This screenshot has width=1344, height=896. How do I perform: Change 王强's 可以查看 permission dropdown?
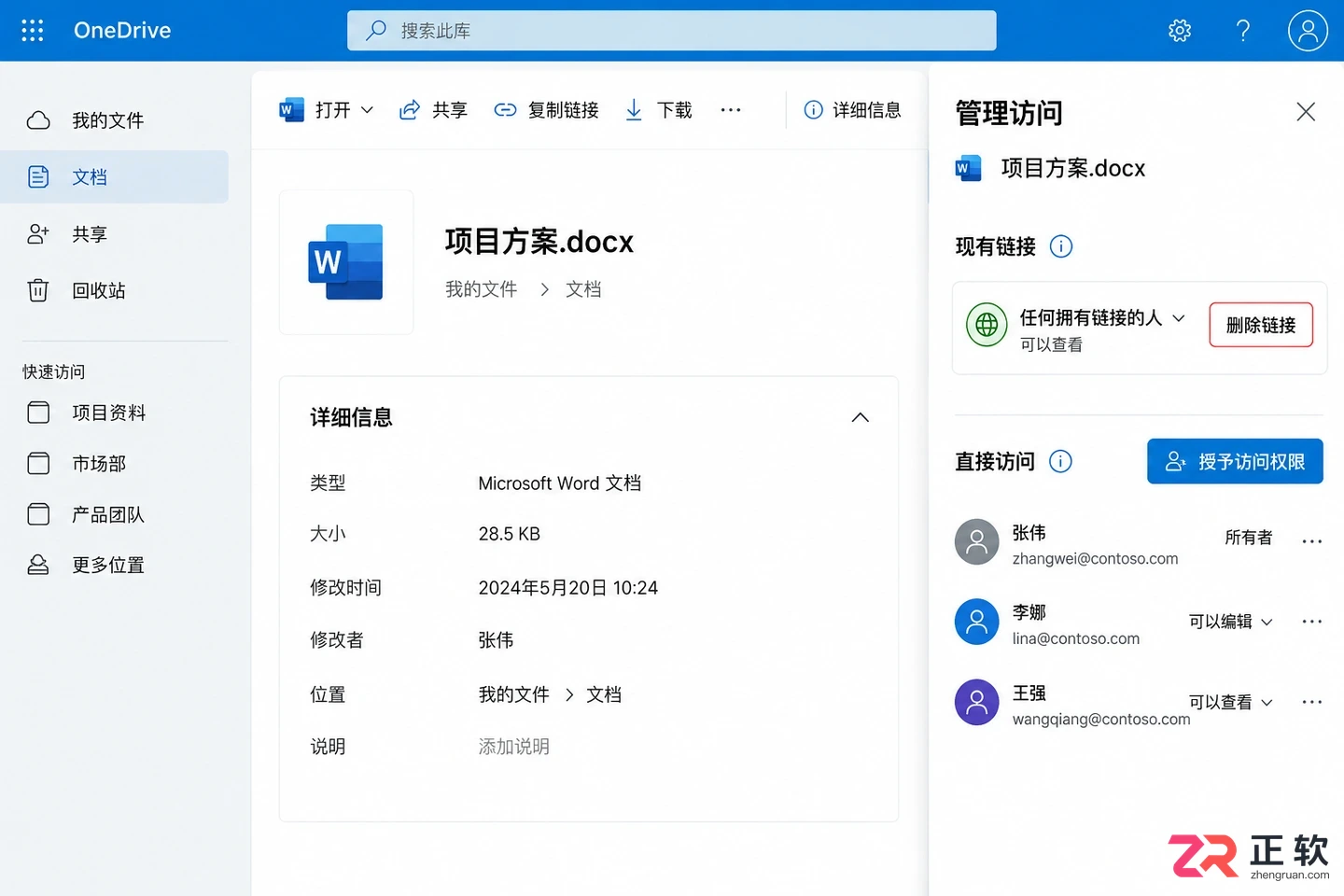[1230, 702]
